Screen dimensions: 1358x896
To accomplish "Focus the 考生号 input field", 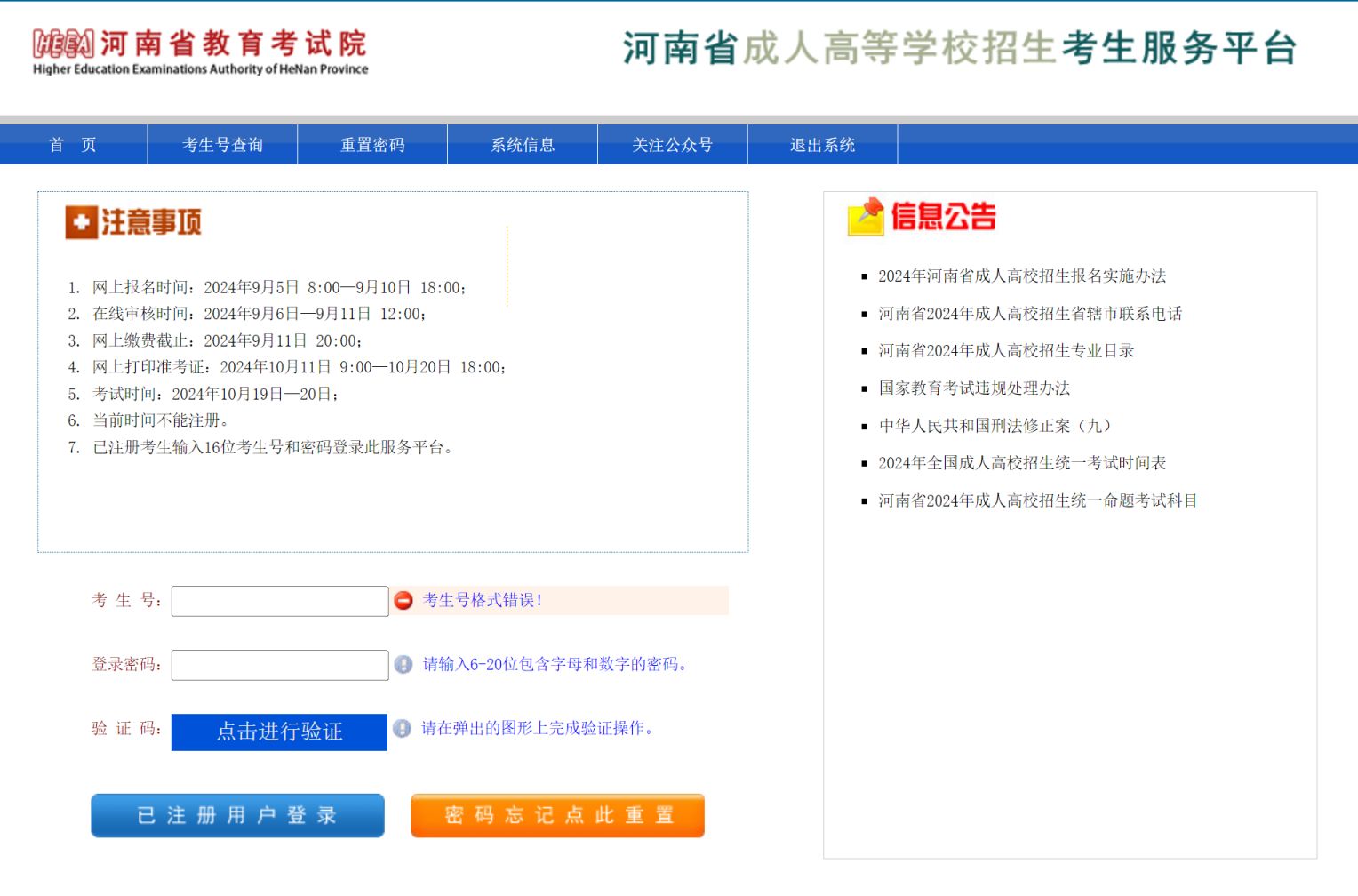I will coord(280,601).
